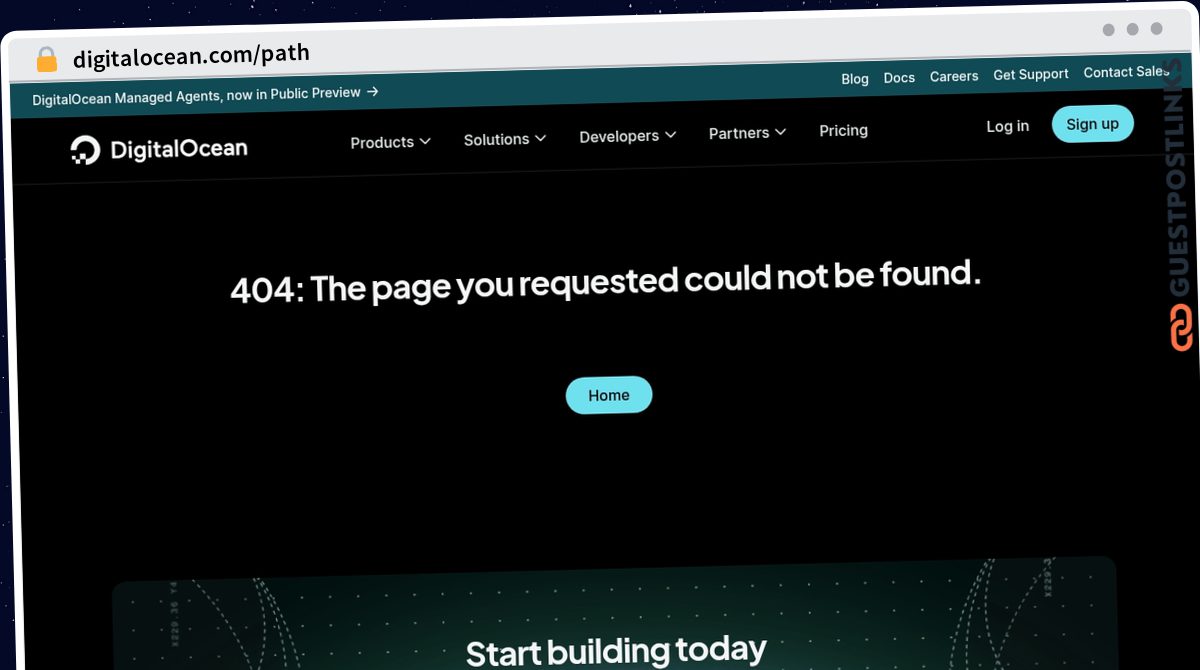Open the Contact Sales link
This screenshot has width=1200, height=670.
pos(1126,72)
